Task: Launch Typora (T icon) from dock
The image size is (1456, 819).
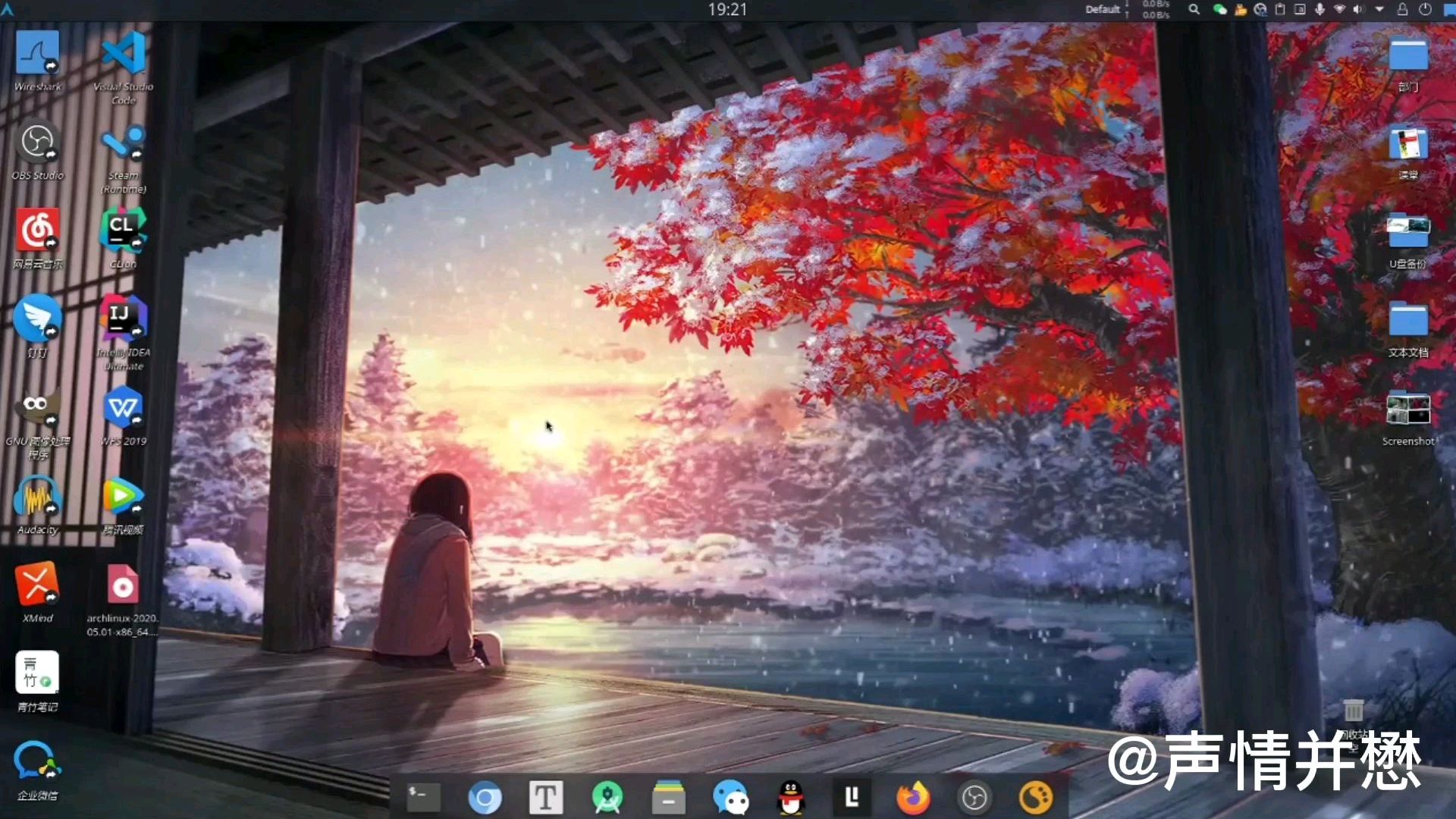Action: pyautogui.click(x=546, y=798)
